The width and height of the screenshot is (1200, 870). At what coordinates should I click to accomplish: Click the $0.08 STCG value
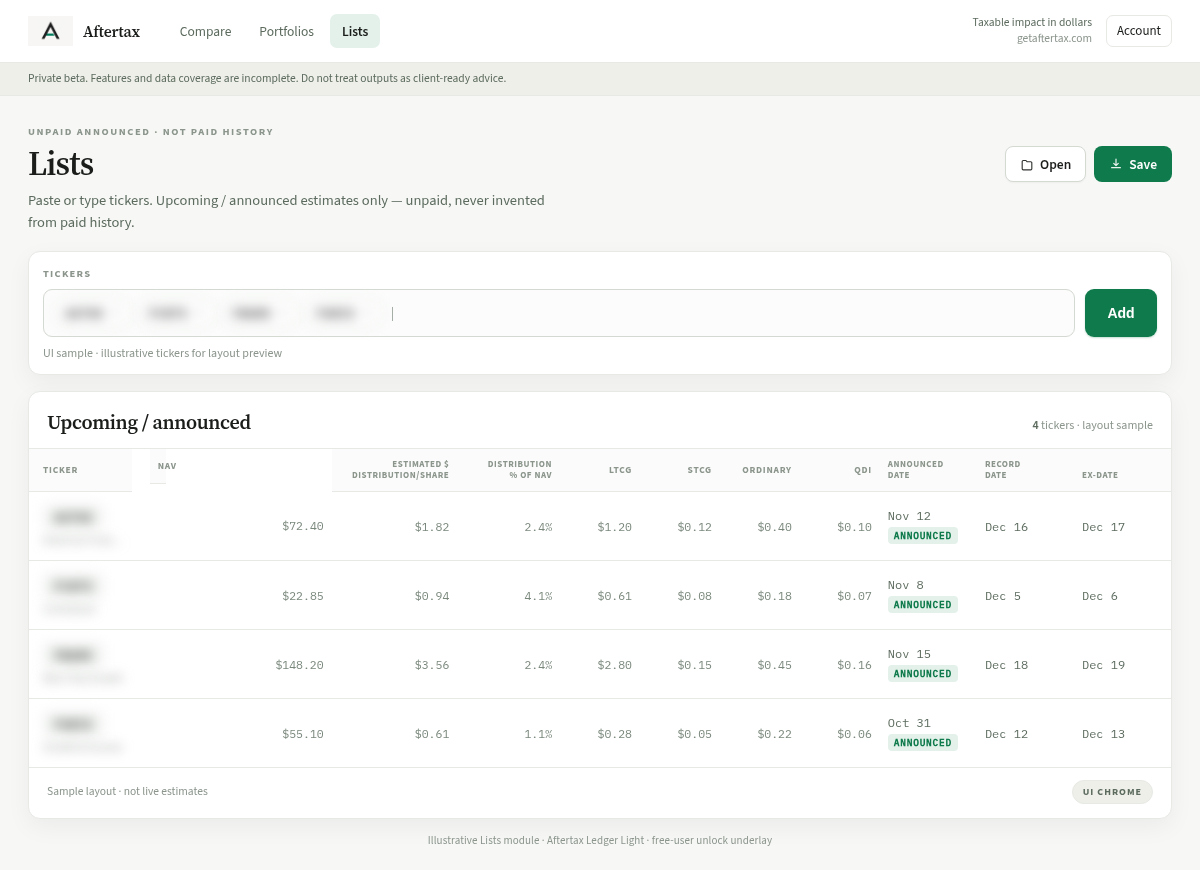tap(695, 596)
